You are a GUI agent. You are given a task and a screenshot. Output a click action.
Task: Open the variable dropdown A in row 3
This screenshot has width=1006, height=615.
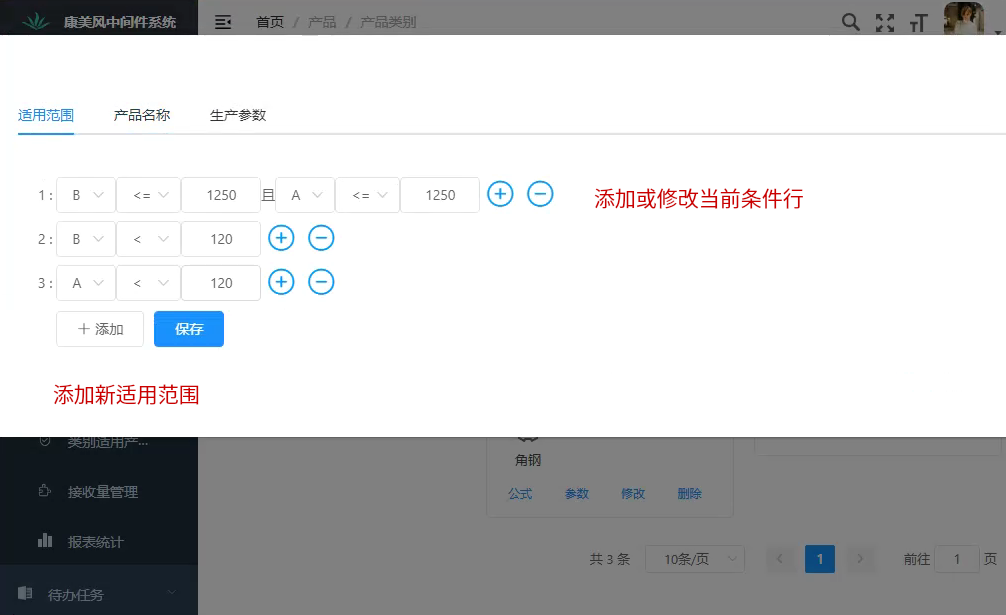pyautogui.click(x=86, y=283)
